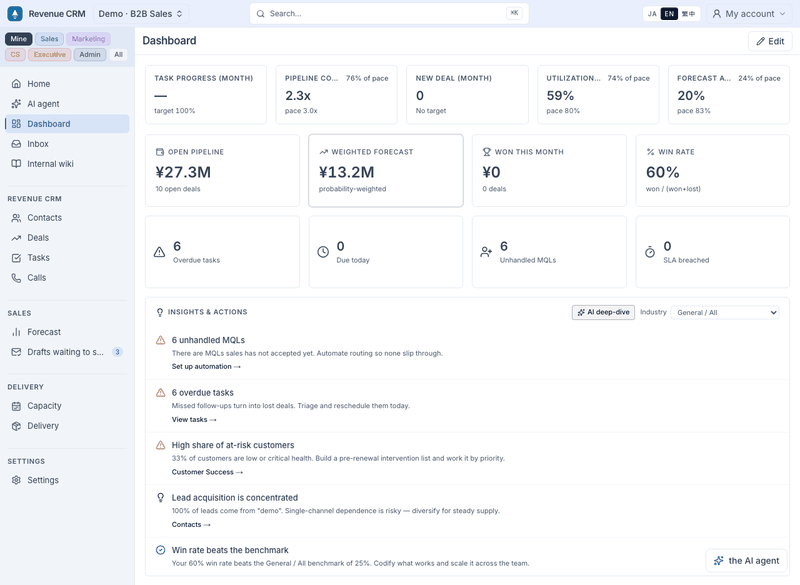The height and width of the screenshot is (585, 800).
Task: Select the Sales role filter chip
Action: coord(49,39)
